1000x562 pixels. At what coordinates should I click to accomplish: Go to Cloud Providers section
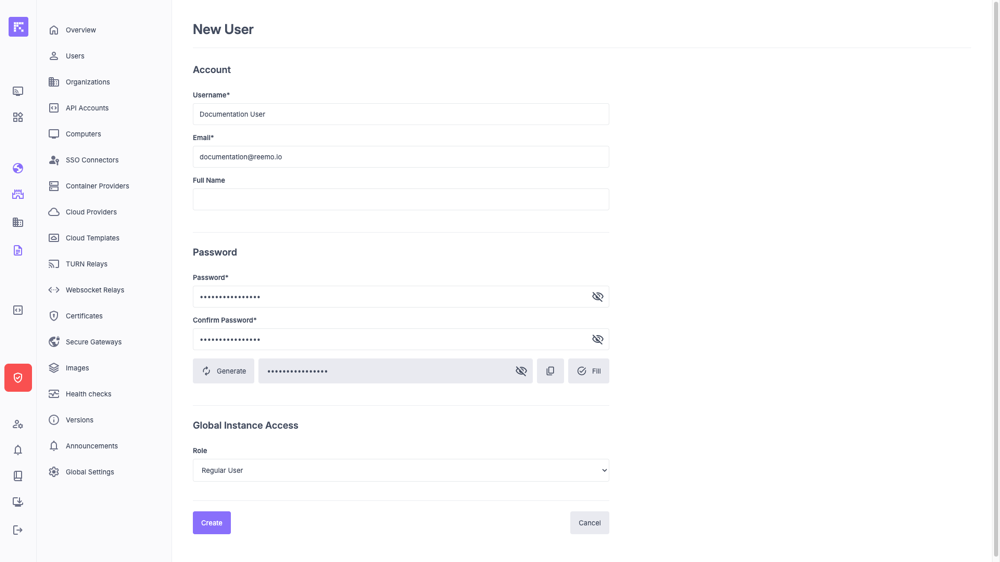(x=91, y=212)
